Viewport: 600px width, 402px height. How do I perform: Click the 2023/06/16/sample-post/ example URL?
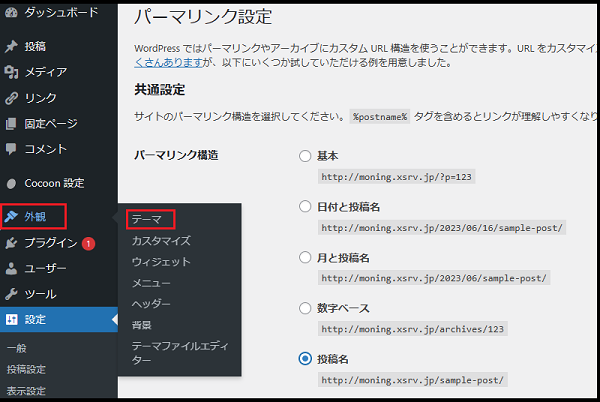pos(442,228)
